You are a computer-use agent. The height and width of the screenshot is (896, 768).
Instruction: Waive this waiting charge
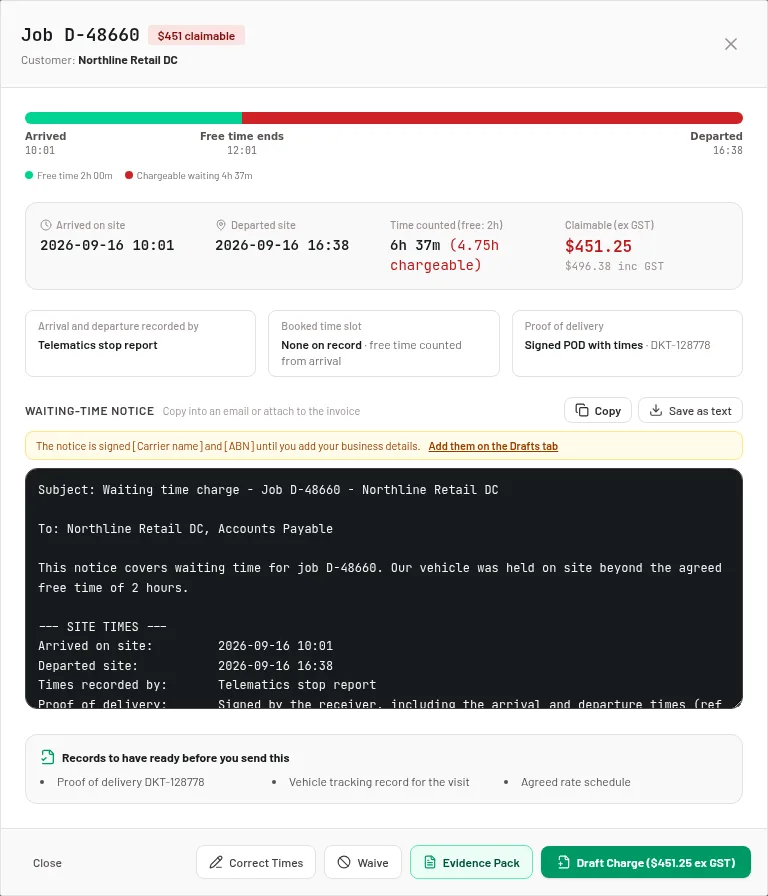pyautogui.click(x=363, y=862)
